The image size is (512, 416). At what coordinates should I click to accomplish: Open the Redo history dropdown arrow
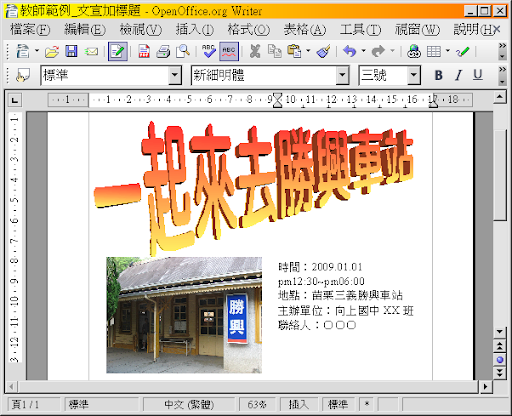coord(392,51)
